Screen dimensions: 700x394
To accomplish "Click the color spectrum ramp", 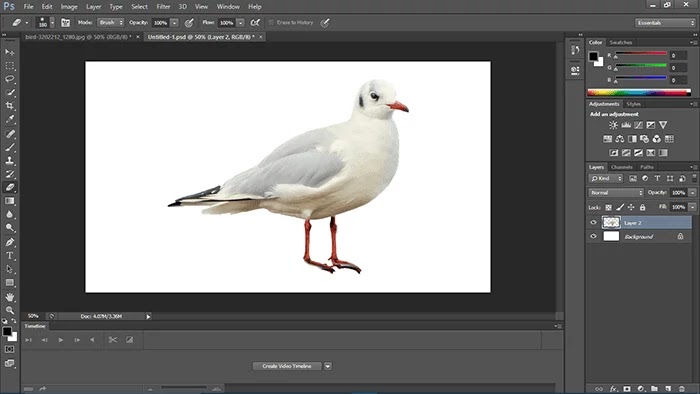I will [x=639, y=92].
